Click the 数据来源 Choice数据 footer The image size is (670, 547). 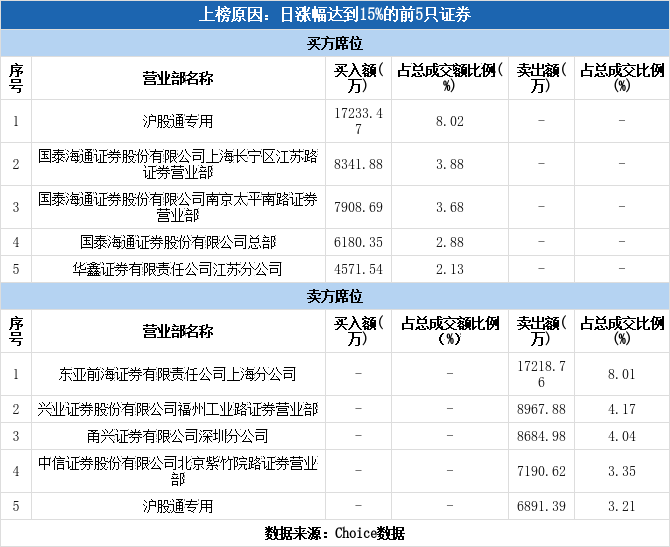(x=335, y=533)
